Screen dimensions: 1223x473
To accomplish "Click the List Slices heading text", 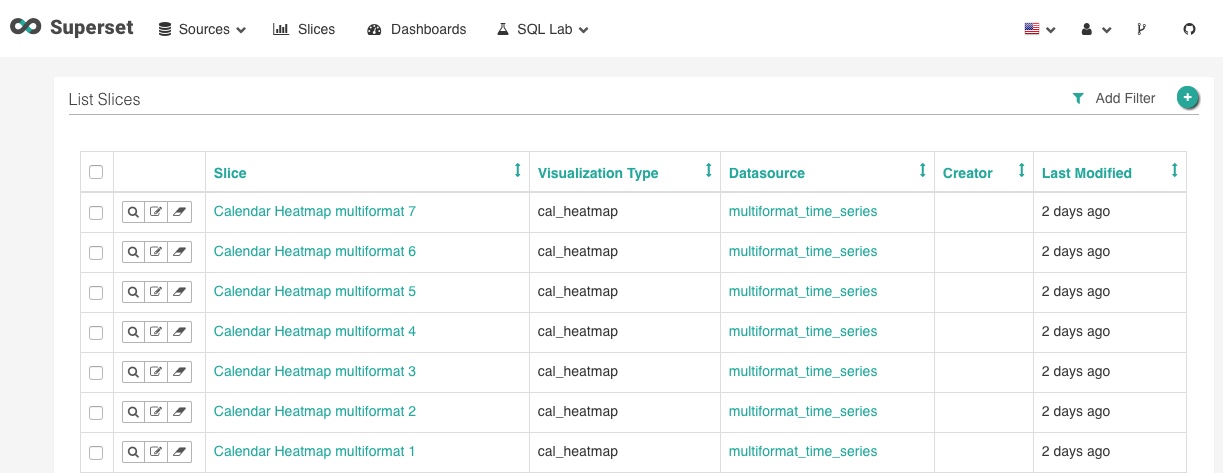I will 104,99.
